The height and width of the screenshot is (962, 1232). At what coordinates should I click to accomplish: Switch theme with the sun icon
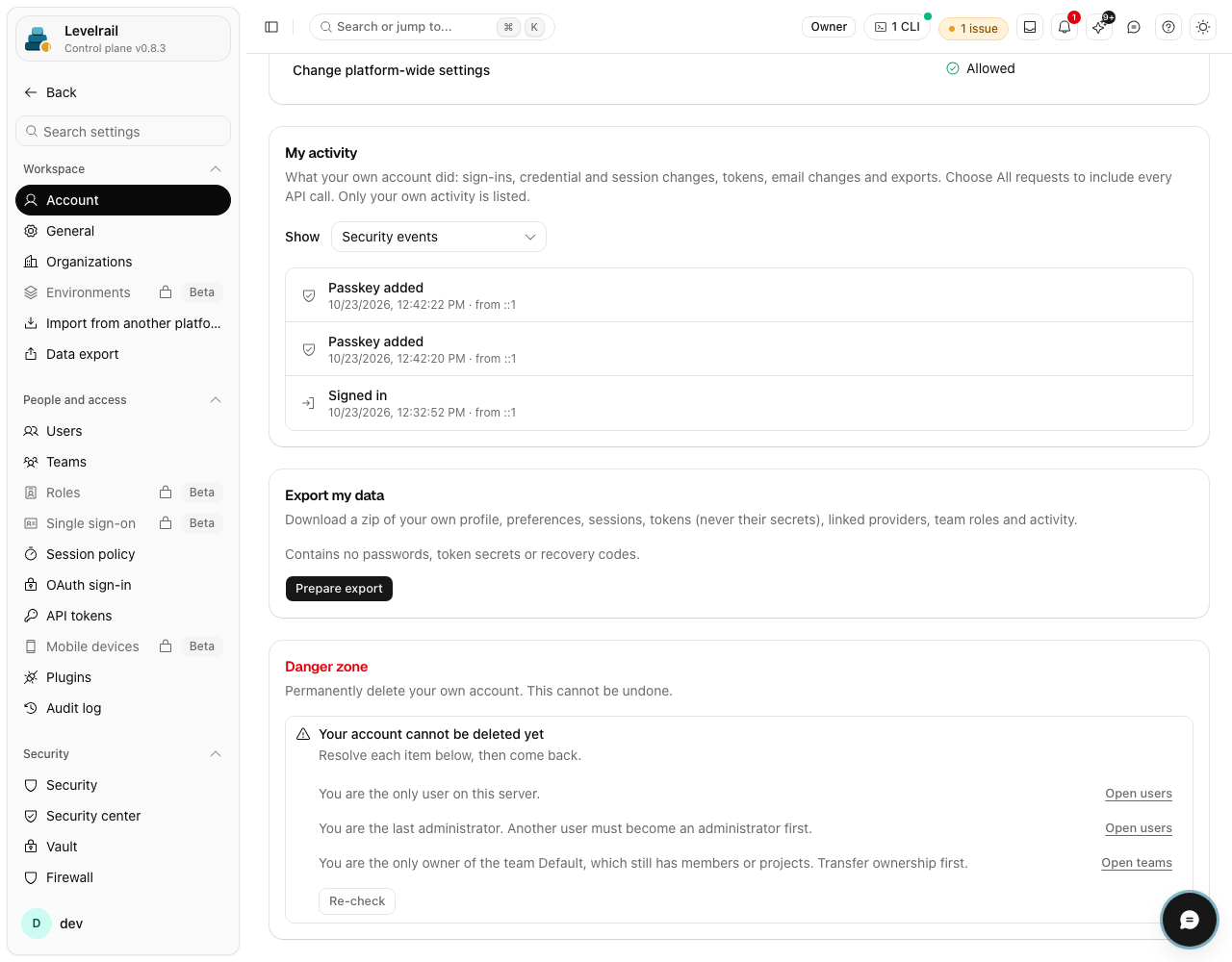pos(1203,27)
